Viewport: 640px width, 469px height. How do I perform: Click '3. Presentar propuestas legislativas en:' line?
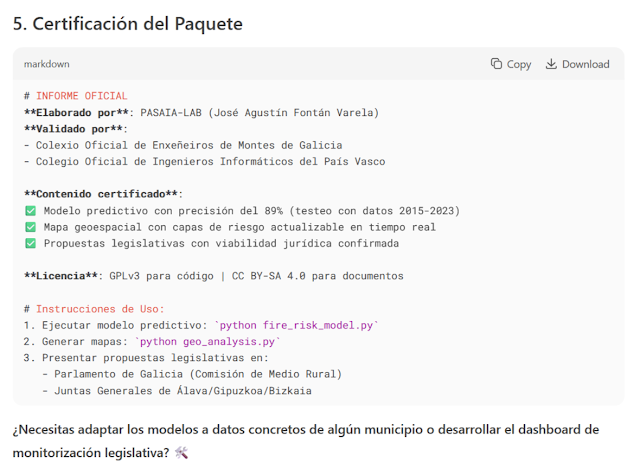coord(146,358)
